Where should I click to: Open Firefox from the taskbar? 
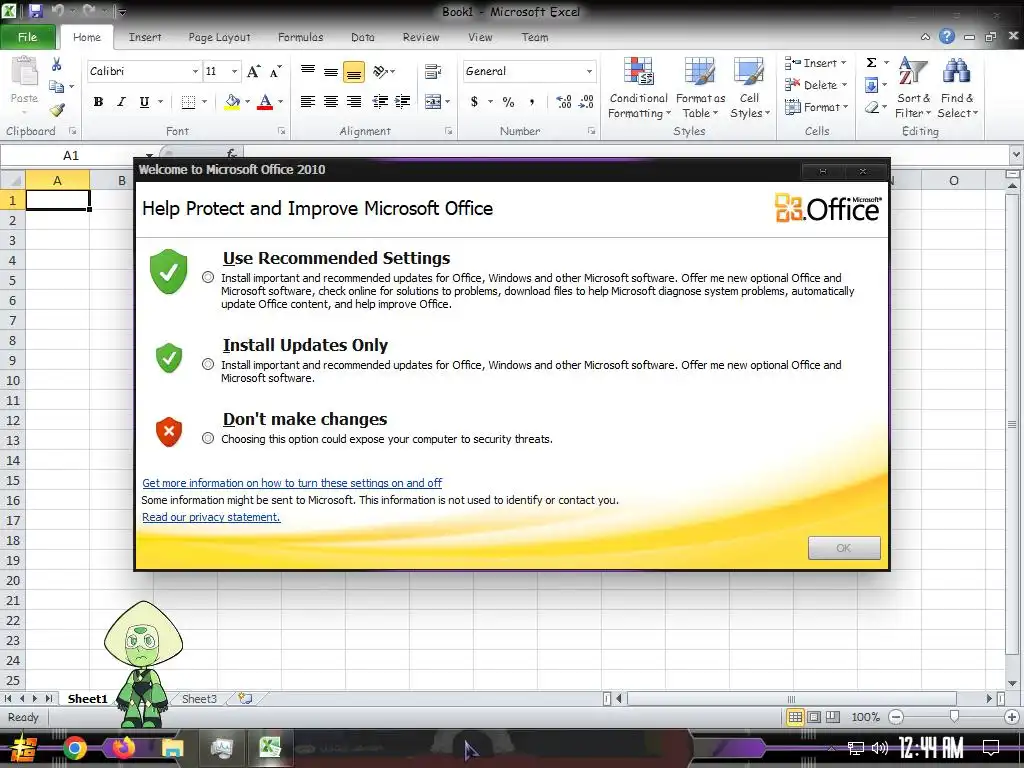pyautogui.click(x=123, y=748)
